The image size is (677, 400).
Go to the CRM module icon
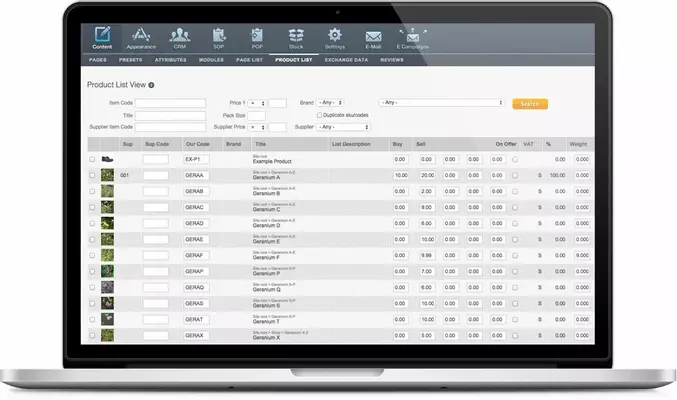click(179, 38)
